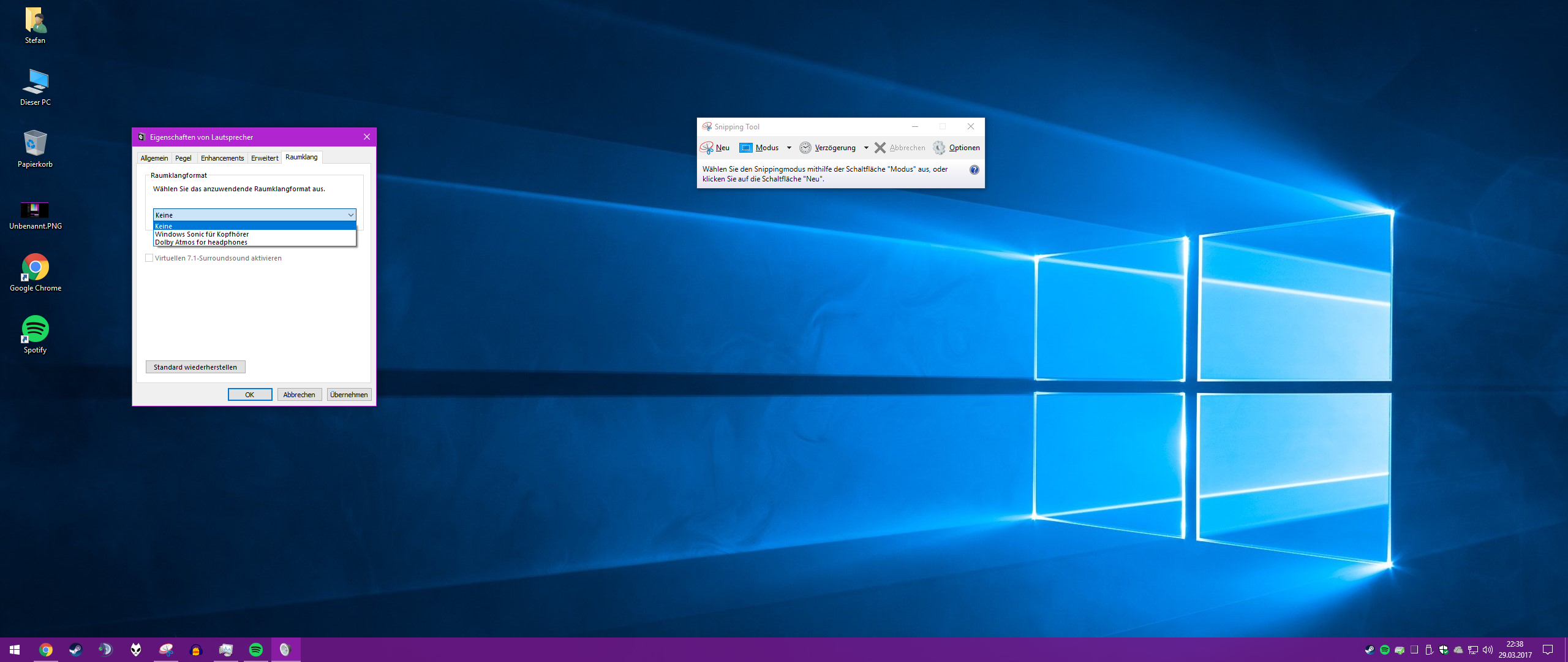Click Standard wiederherstellen button
This screenshot has width=1568, height=662.
[195, 367]
